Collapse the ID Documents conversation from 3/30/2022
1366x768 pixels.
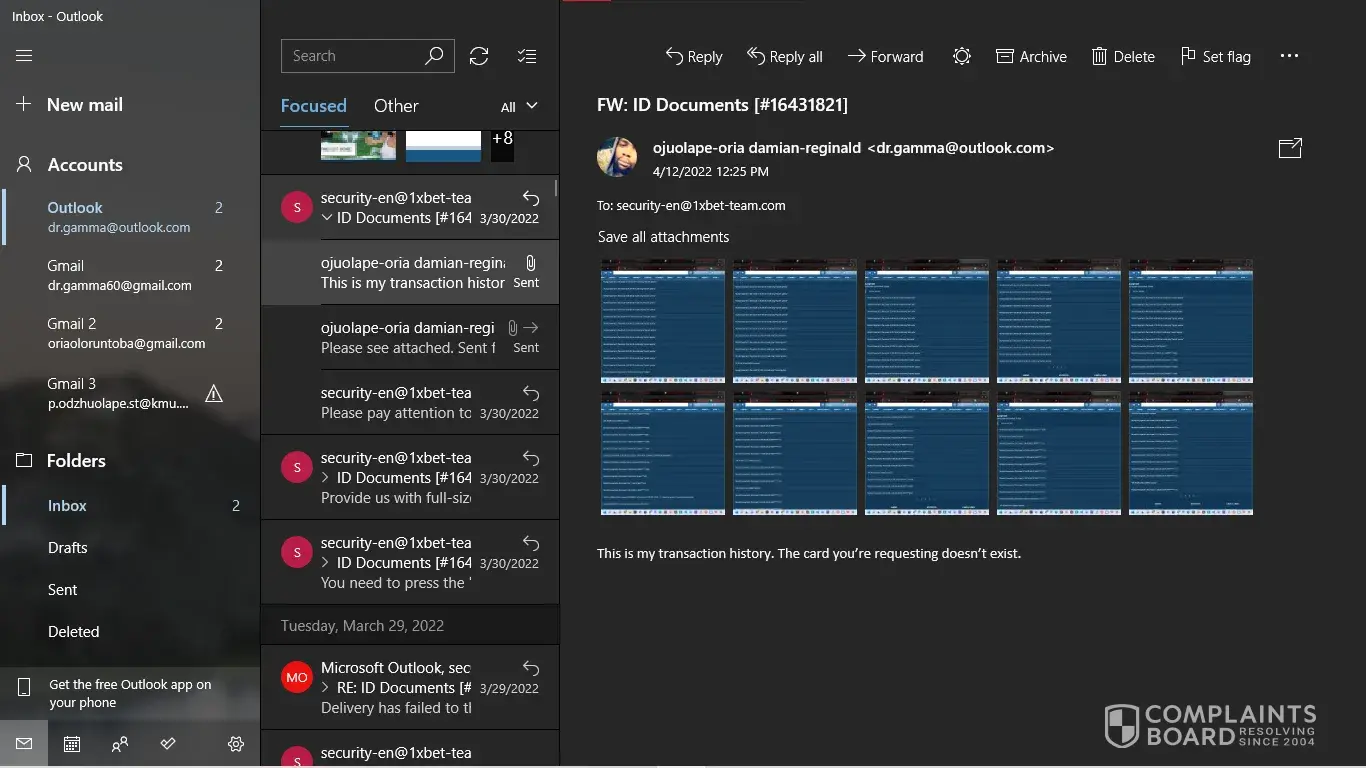click(327, 218)
